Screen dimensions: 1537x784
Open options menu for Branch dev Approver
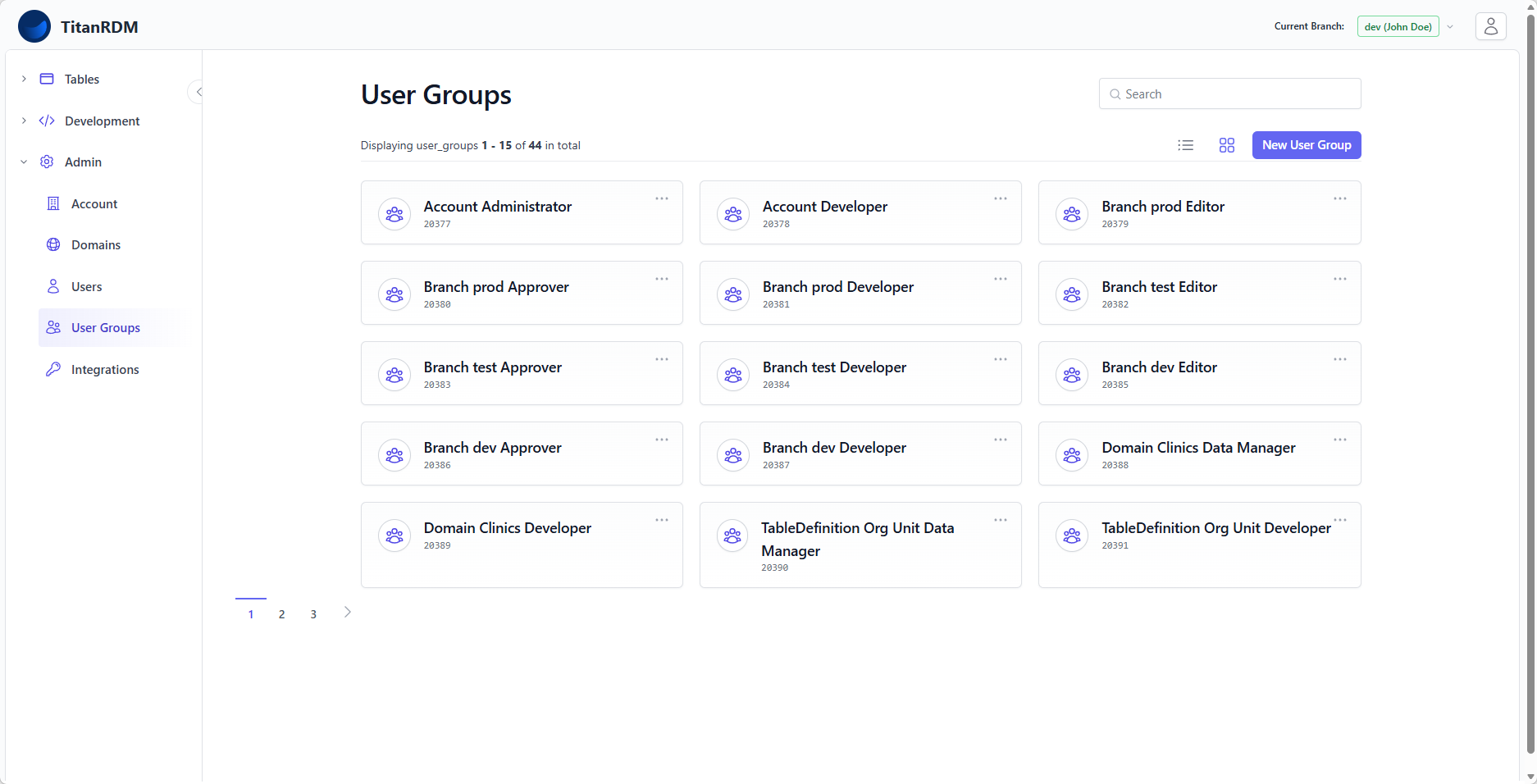pyautogui.click(x=662, y=440)
